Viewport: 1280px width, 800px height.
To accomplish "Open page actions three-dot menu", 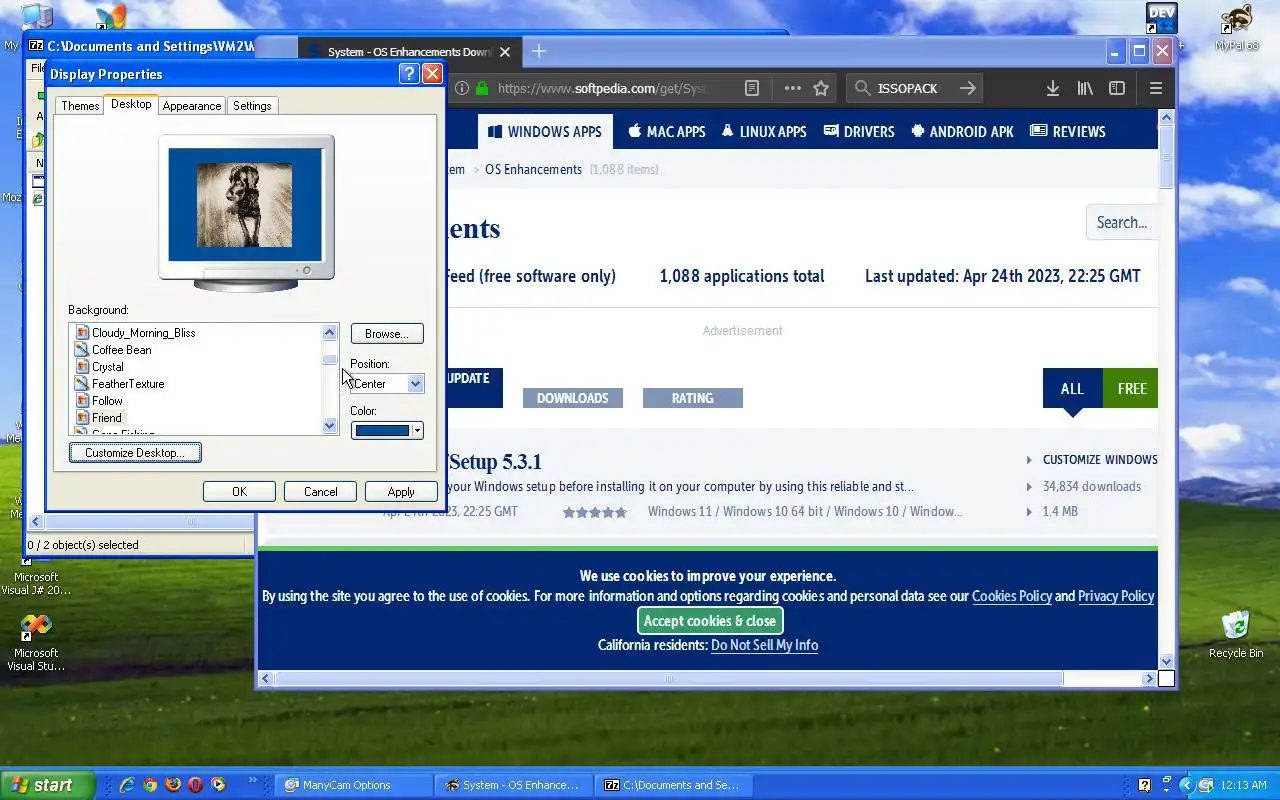I will click(x=793, y=88).
